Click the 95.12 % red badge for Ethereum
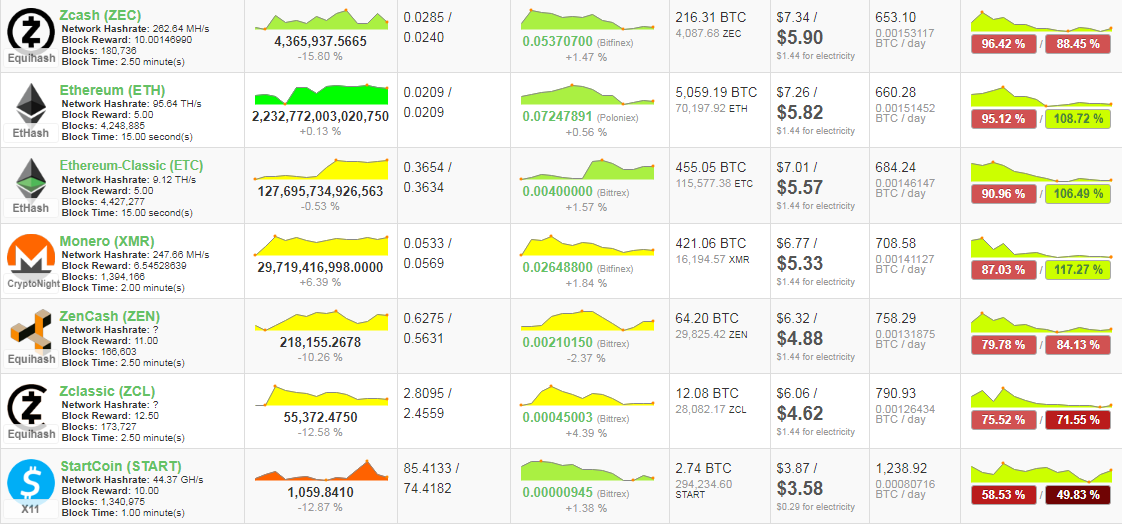The image size is (1122, 526). pyautogui.click(x=1004, y=119)
